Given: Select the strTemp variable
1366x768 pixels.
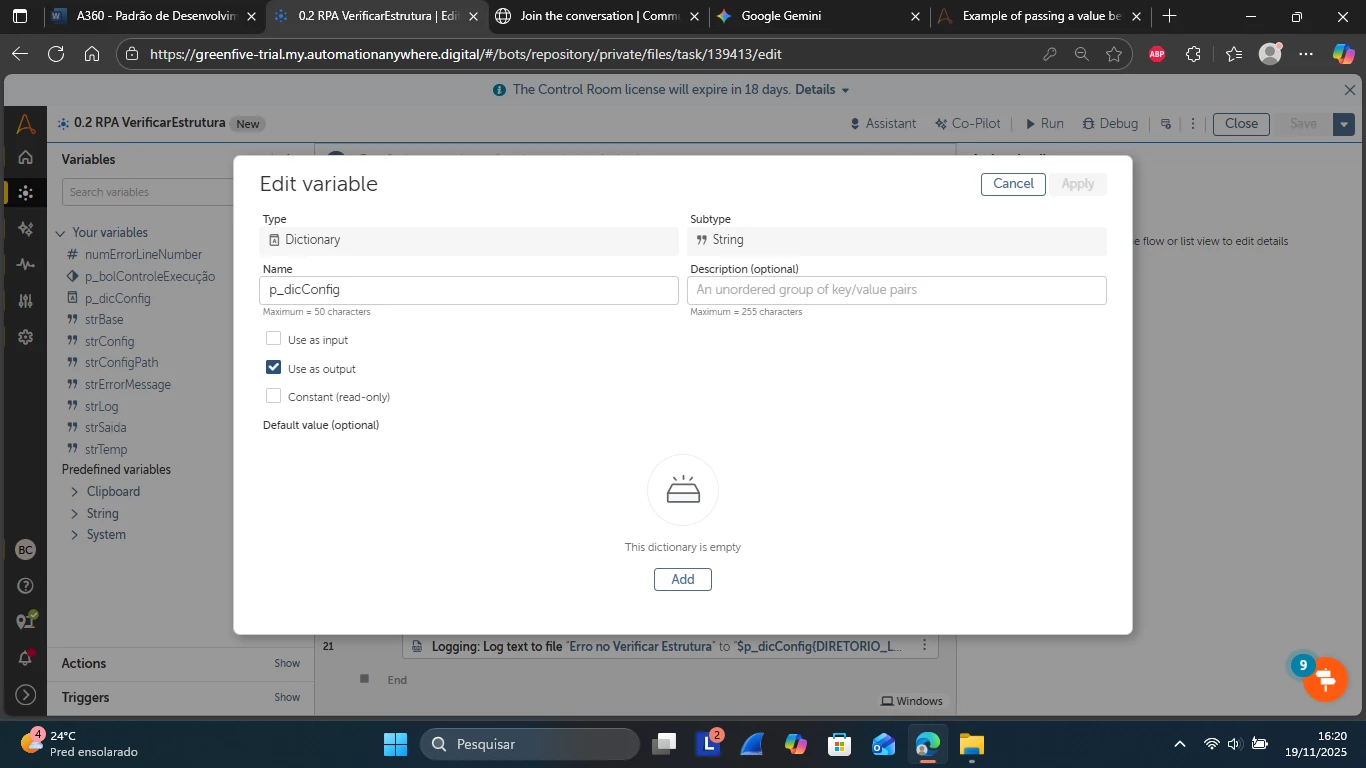Looking at the screenshot, I should (x=106, y=449).
